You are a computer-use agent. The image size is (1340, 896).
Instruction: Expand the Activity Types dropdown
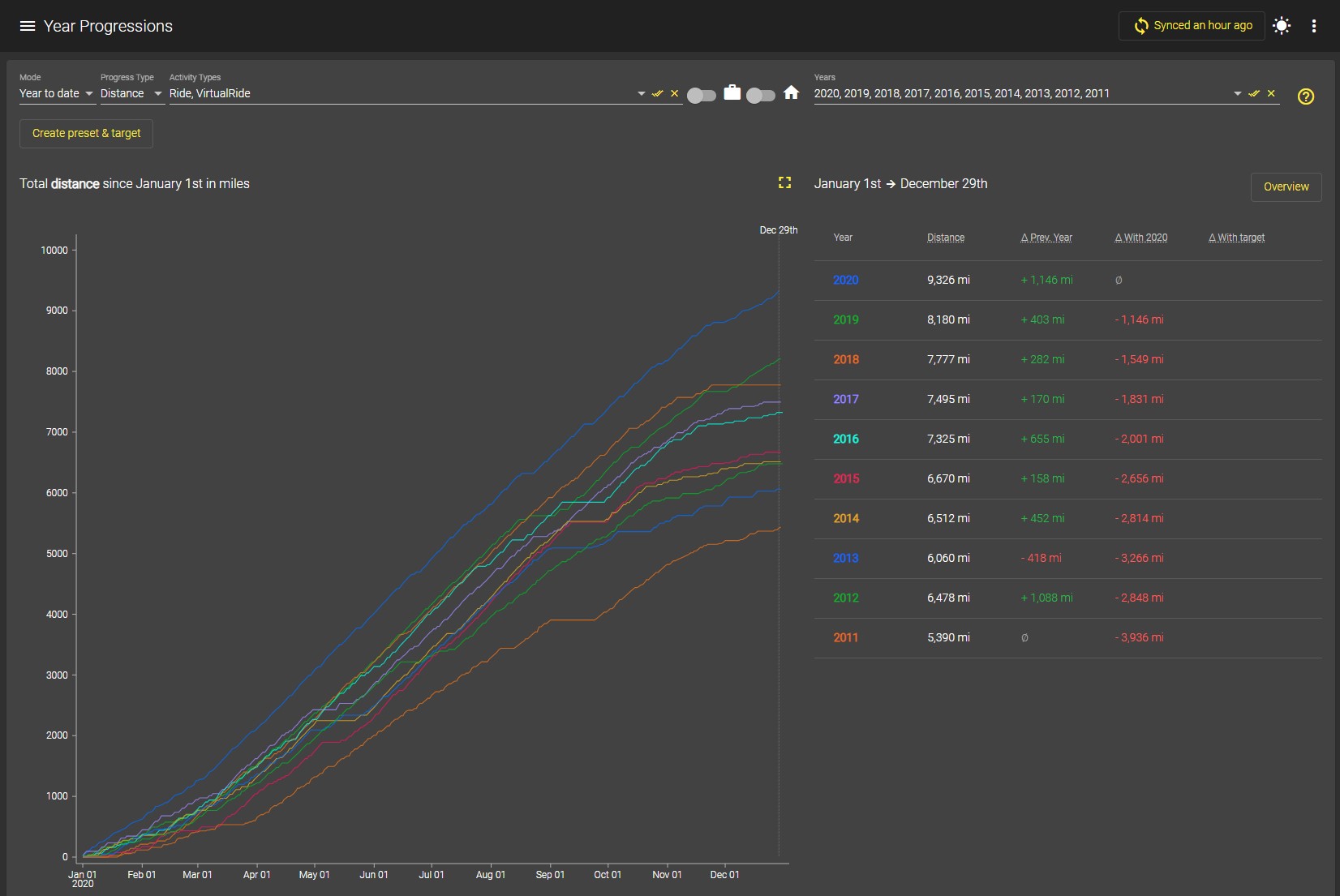pyautogui.click(x=642, y=93)
